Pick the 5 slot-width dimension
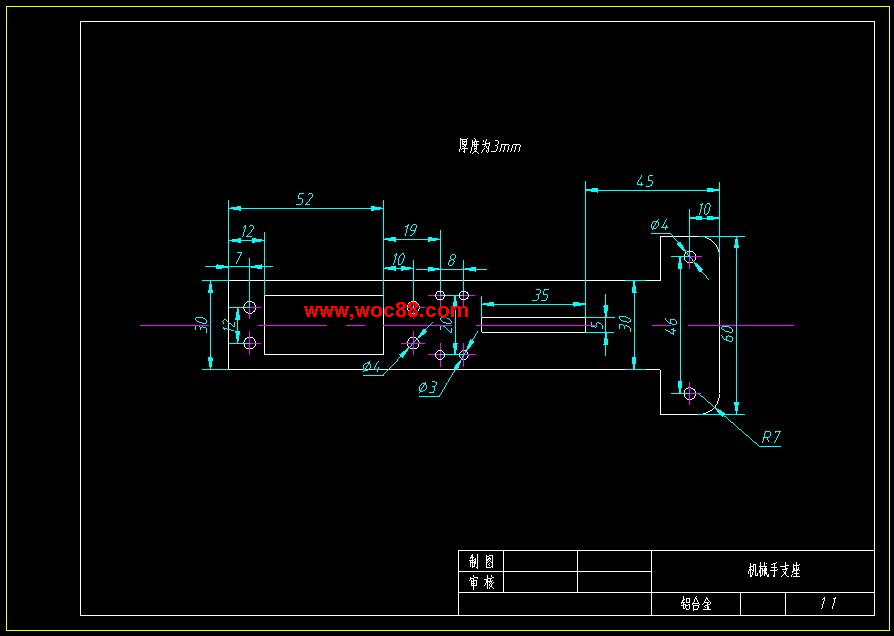 (596, 325)
